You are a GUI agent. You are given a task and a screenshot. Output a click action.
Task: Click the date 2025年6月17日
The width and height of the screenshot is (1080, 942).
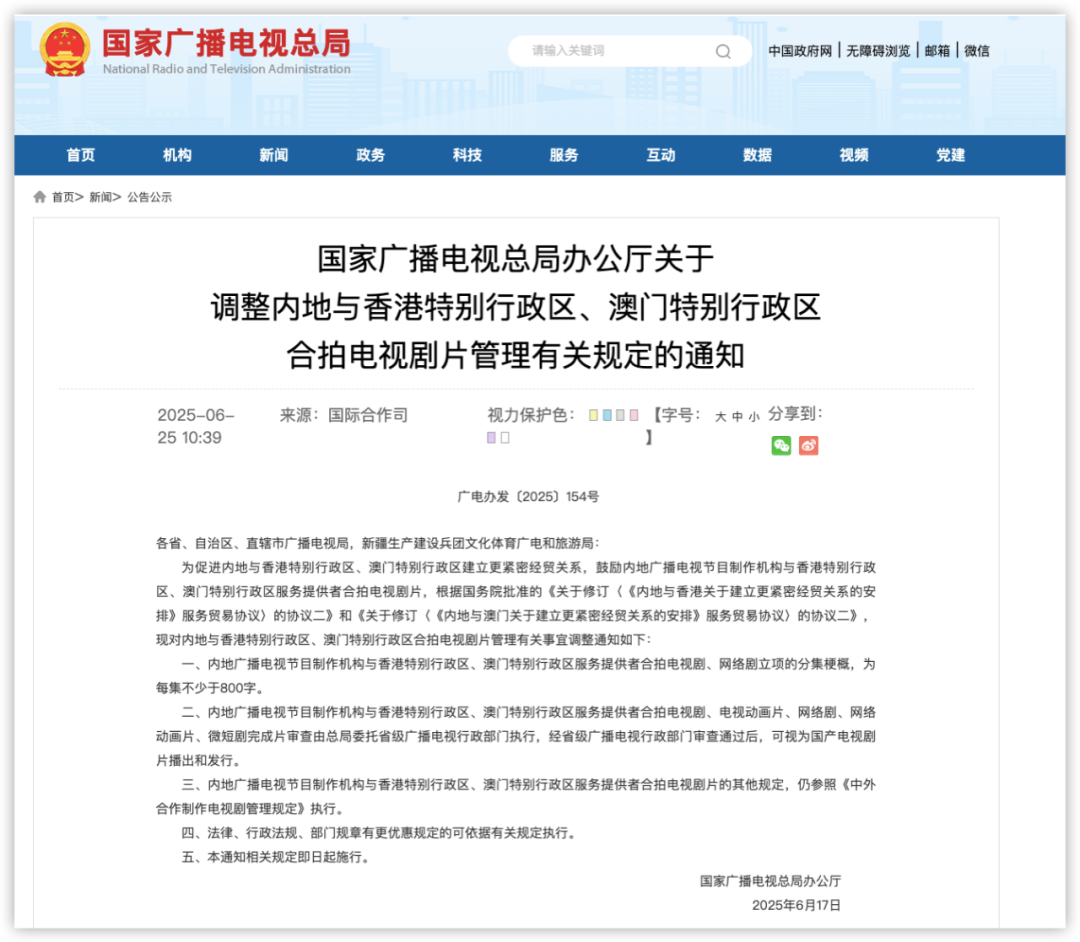tap(796, 906)
